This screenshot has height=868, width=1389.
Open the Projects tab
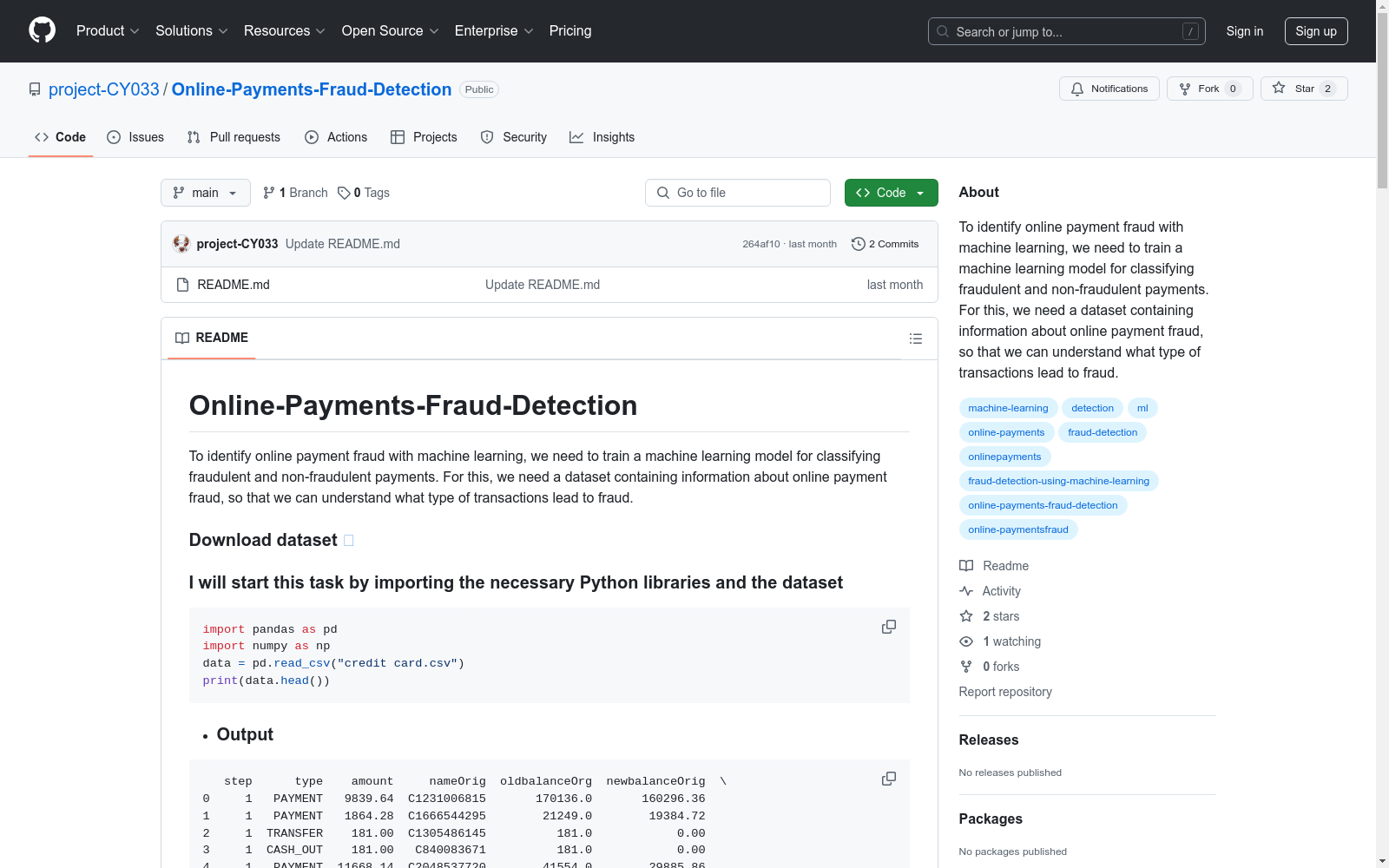424,137
